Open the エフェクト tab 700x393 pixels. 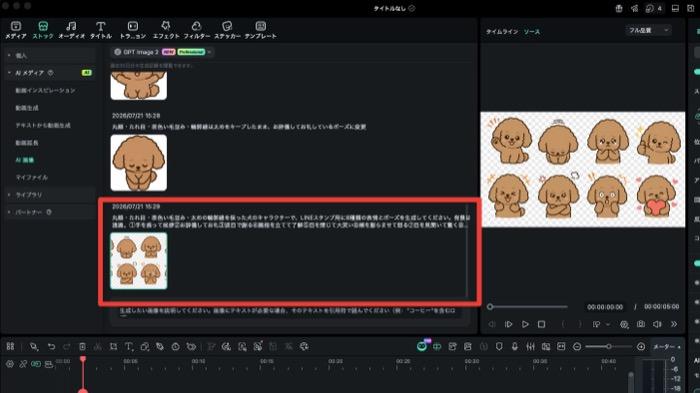(x=166, y=30)
